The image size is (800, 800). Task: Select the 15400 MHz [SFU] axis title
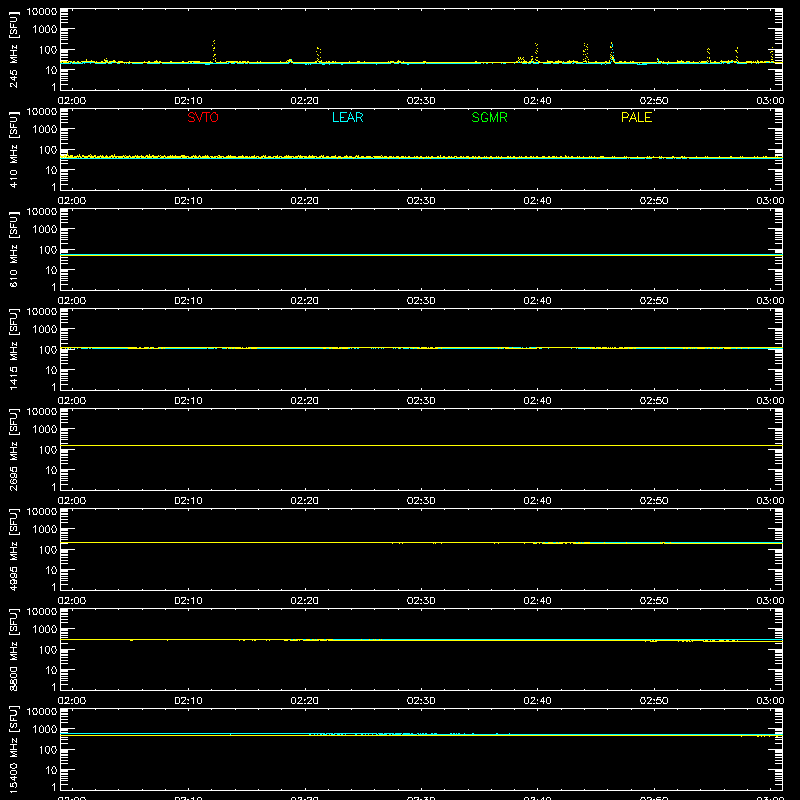click(14, 749)
